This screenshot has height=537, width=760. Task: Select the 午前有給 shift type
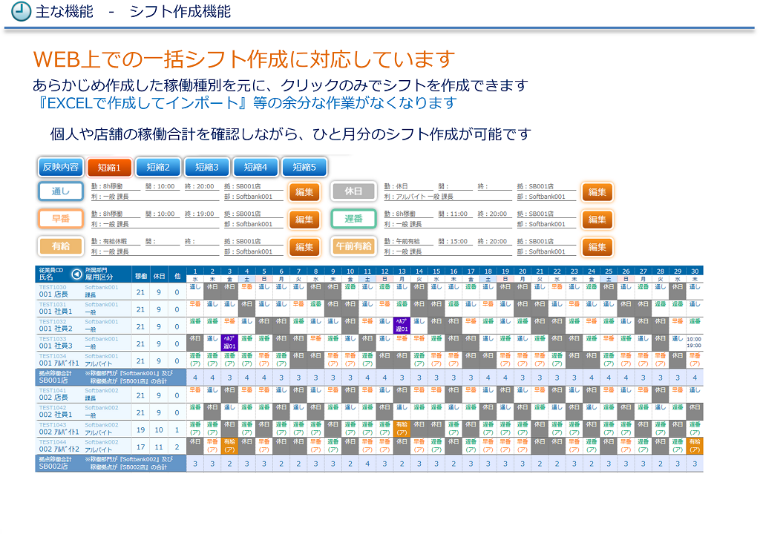click(x=352, y=245)
